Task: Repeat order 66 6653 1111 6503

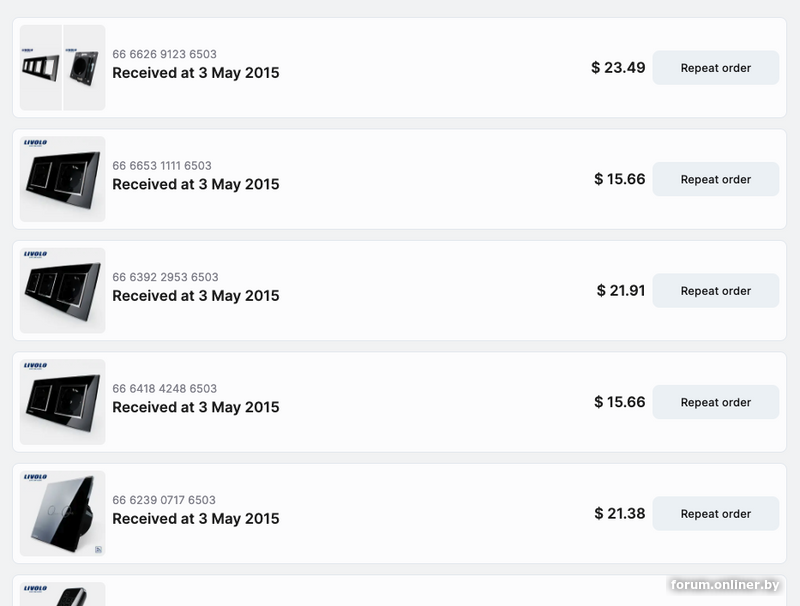Action: coord(715,179)
